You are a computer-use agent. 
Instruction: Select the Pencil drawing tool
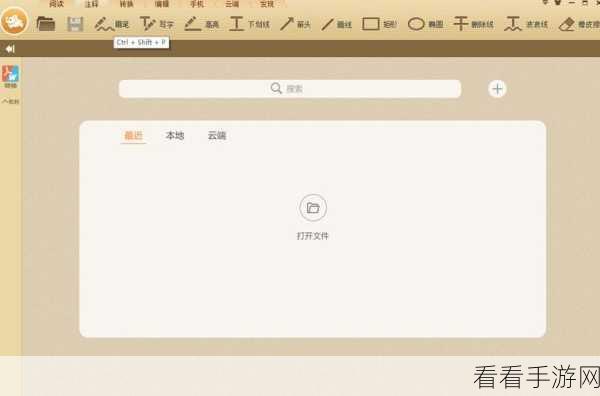[x=112, y=24]
